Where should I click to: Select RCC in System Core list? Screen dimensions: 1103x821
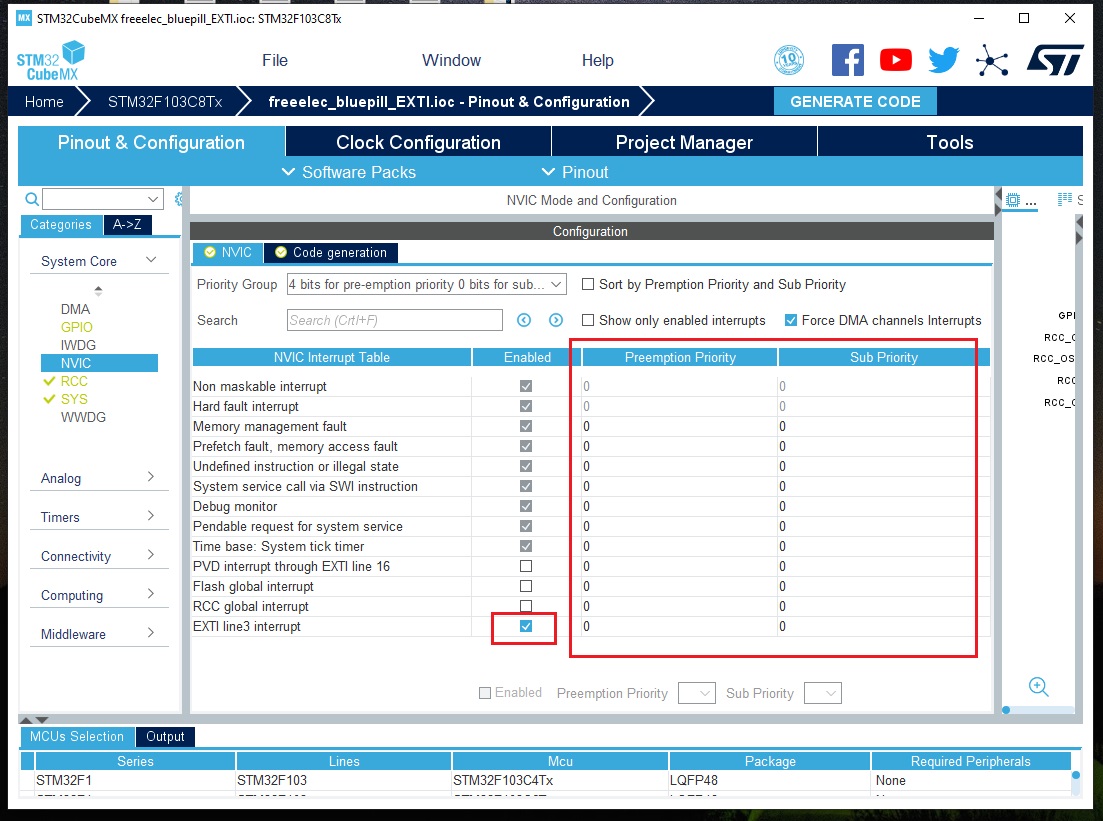coord(74,381)
